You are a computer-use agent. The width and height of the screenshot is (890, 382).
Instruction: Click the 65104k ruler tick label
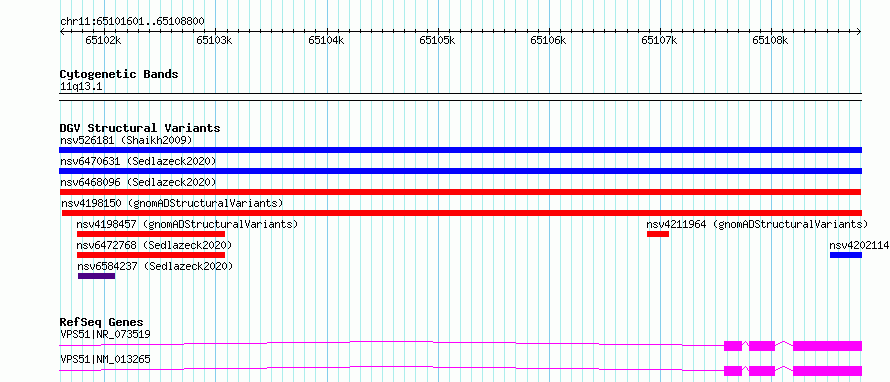point(326,40)
